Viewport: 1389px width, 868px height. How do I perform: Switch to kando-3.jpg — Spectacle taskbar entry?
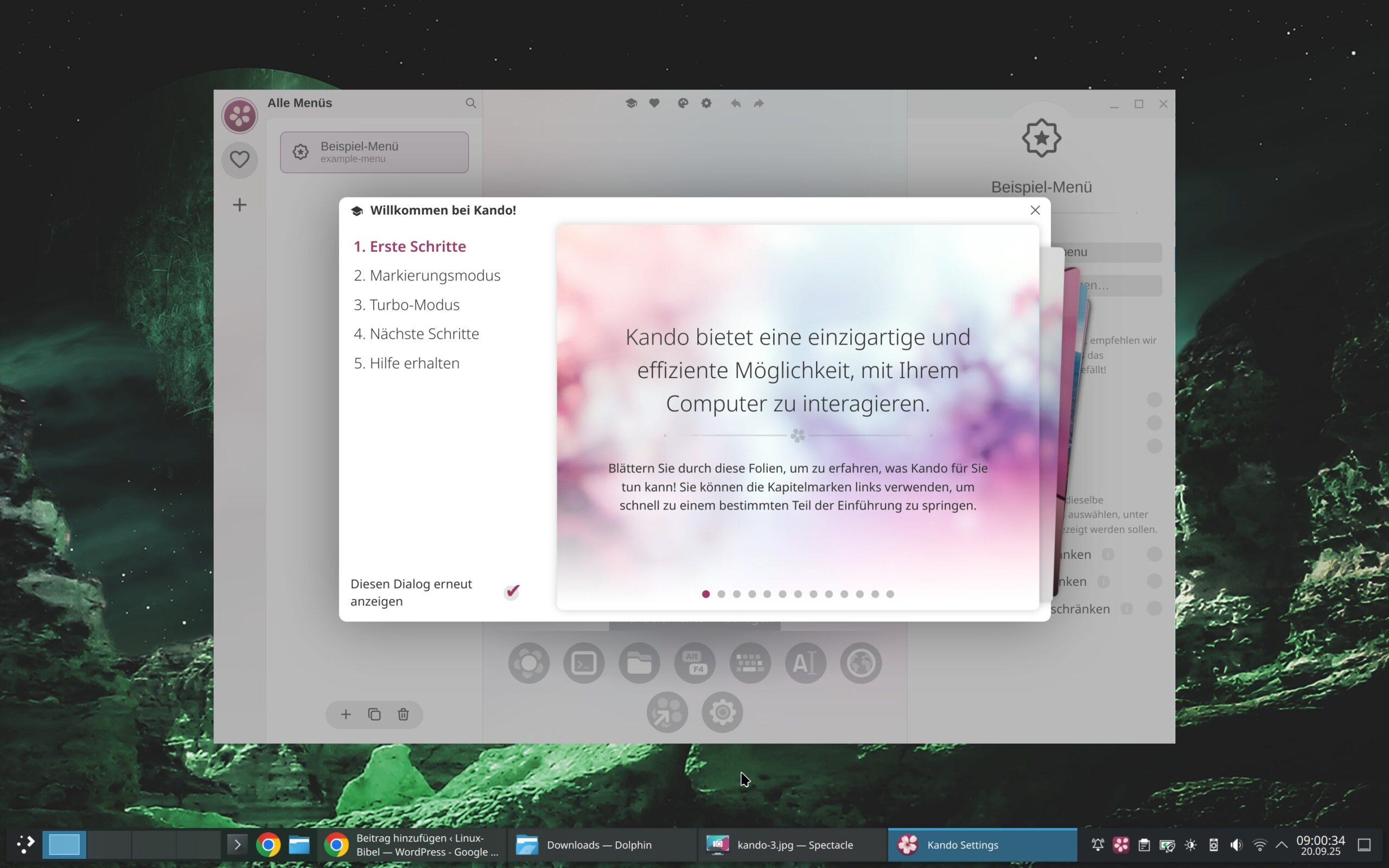(x=792, y=845)
